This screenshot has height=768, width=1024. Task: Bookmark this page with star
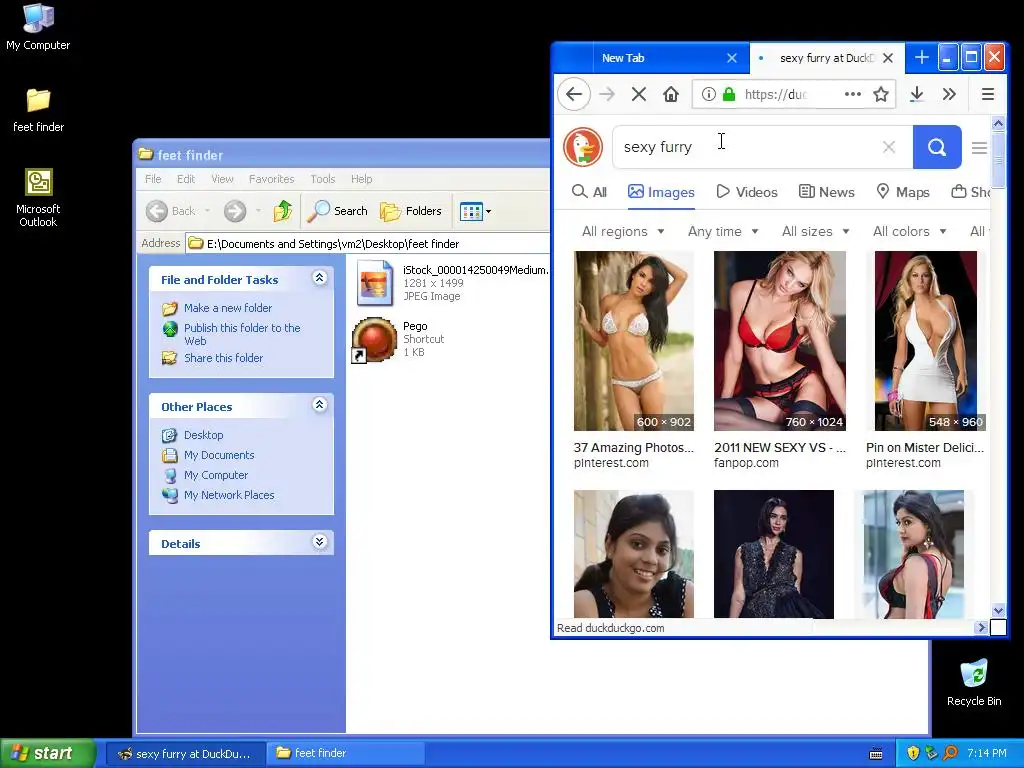(x=881, y=94)
